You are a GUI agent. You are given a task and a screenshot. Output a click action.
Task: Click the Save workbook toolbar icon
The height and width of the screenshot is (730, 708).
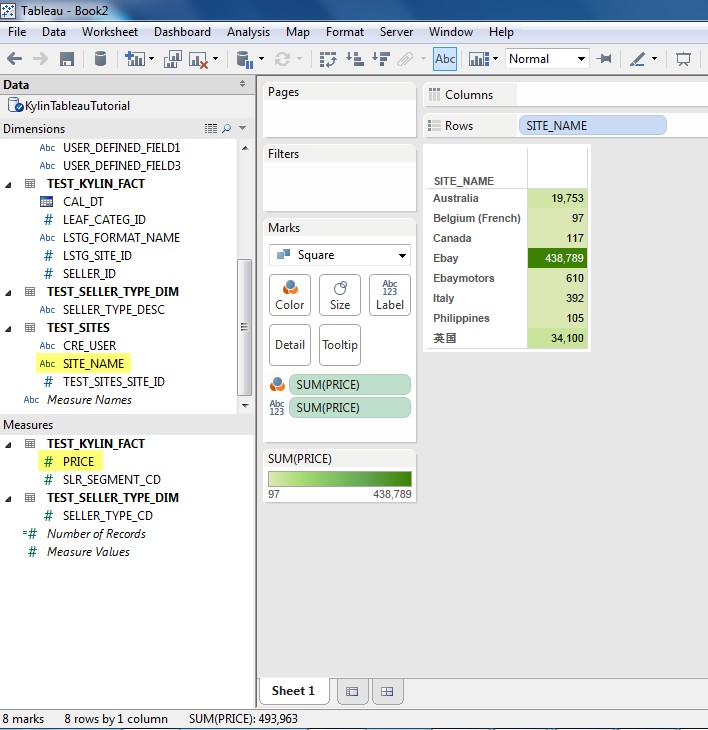coord(67,59)
